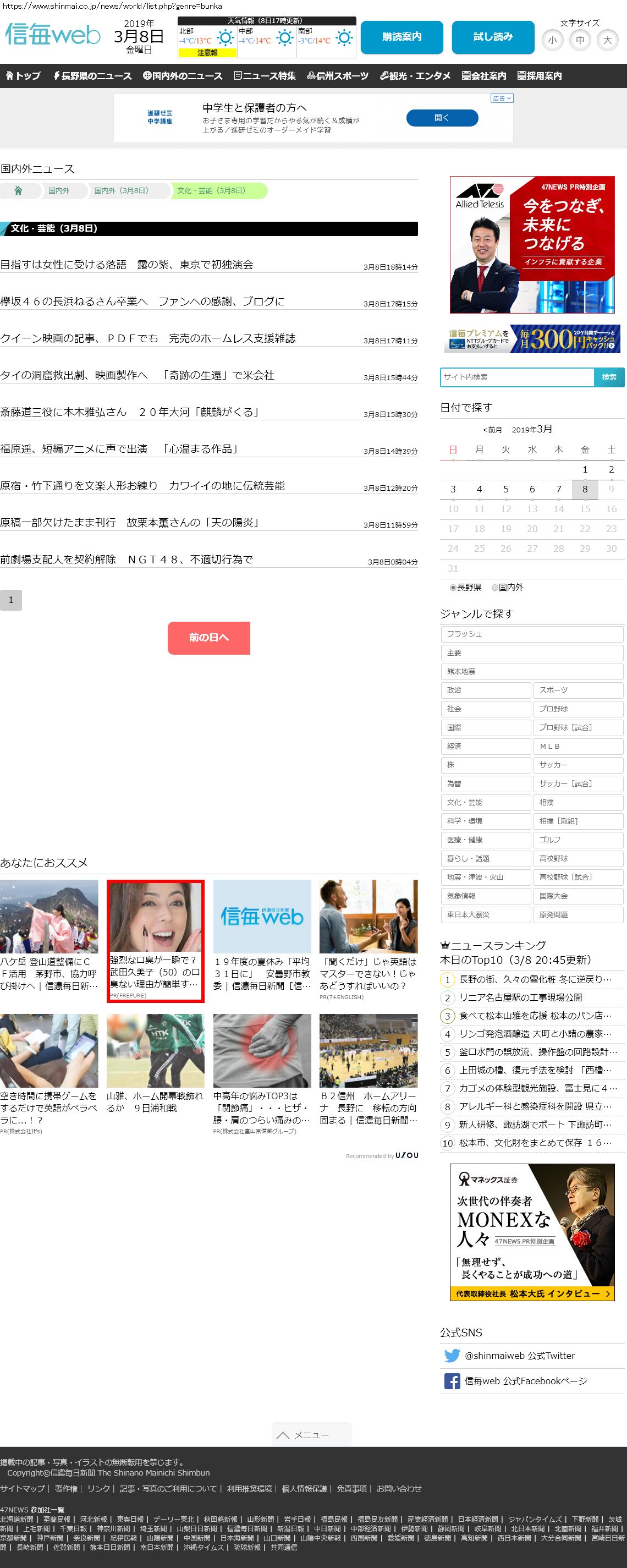Choose the medium (中) text size option

(580, 40)
